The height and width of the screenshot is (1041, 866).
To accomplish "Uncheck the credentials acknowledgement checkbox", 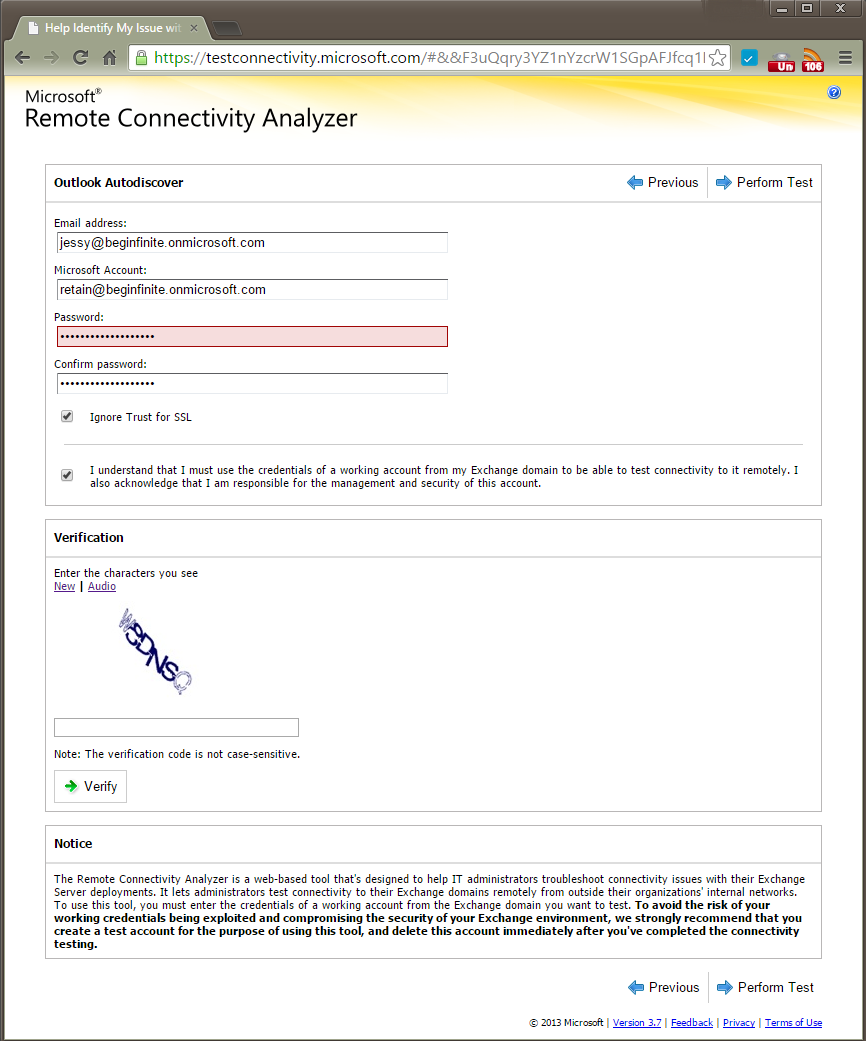I will 66,475.
